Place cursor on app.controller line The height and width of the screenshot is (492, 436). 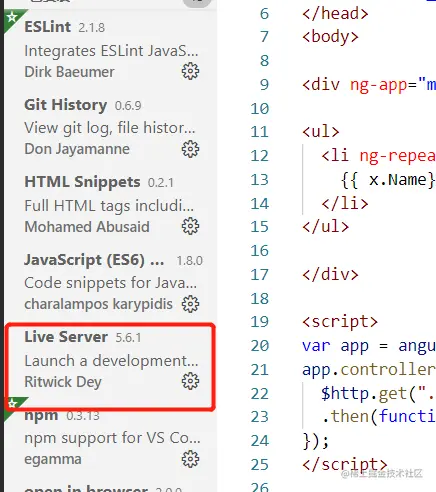pos(369,370)
